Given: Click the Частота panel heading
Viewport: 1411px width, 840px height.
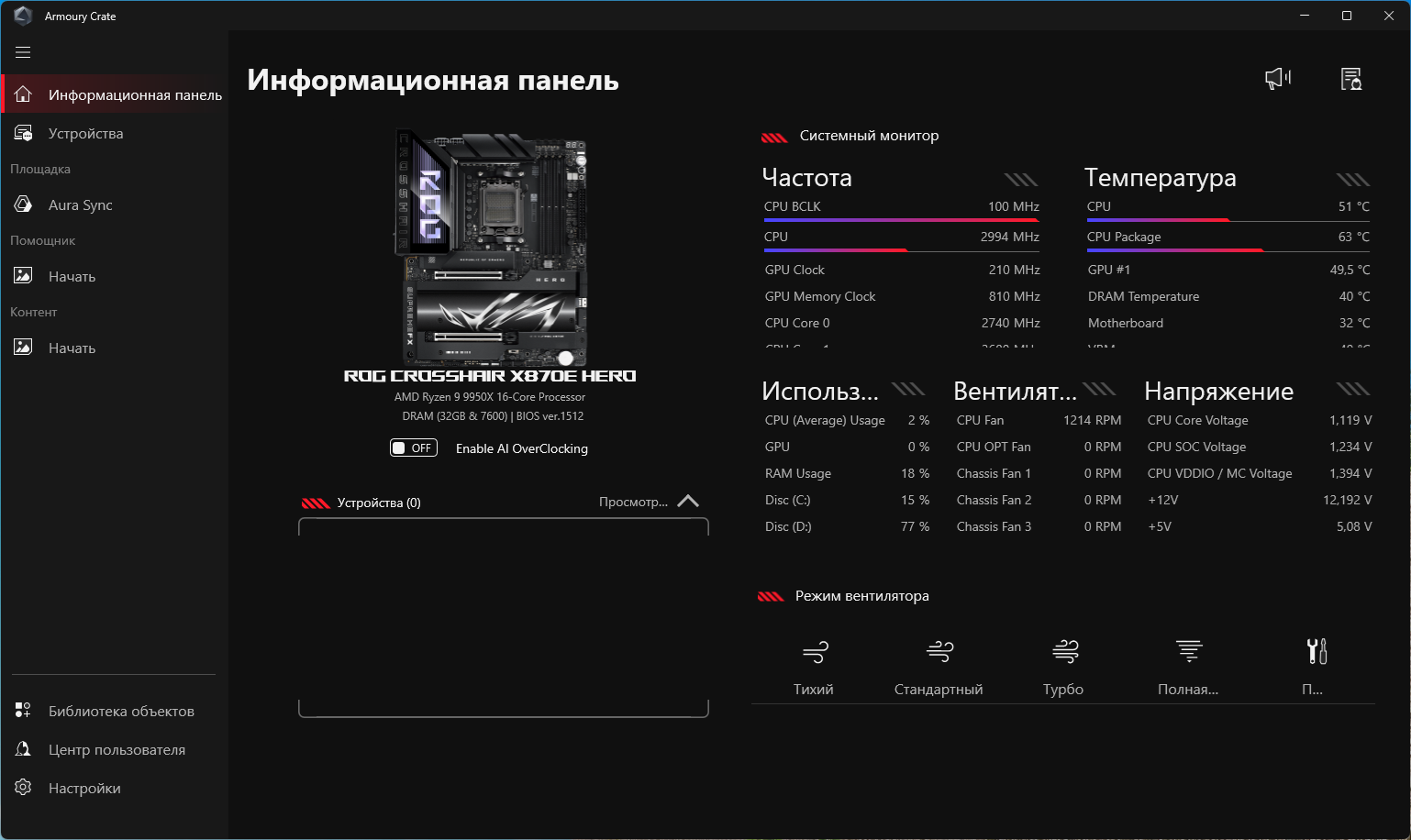Looking at the screenshot, I should click(807, 178).
